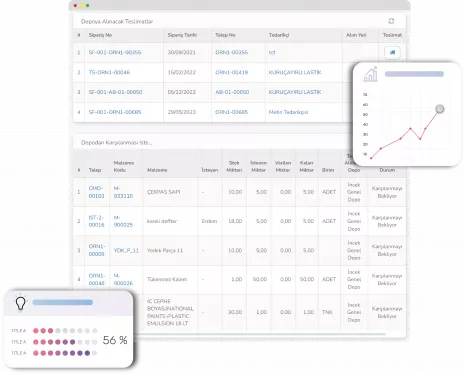Click the delivery truck button for SF-001-ORN1-00355

coord(392,52)
